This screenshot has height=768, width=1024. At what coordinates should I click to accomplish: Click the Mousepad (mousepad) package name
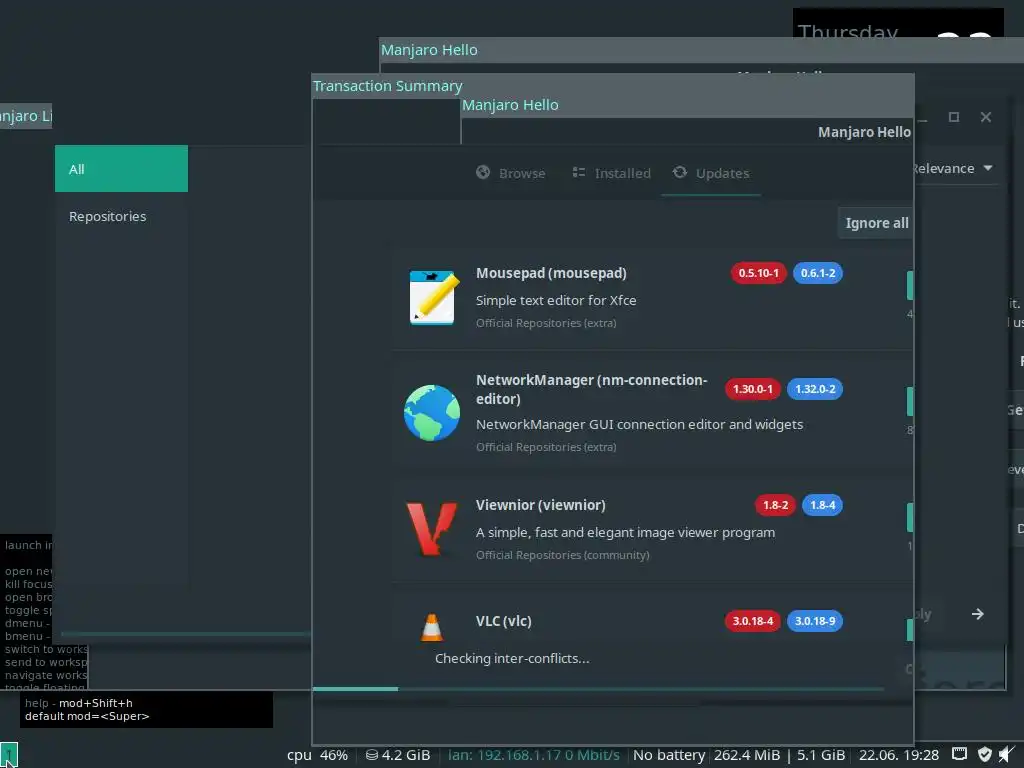(551, 273)
